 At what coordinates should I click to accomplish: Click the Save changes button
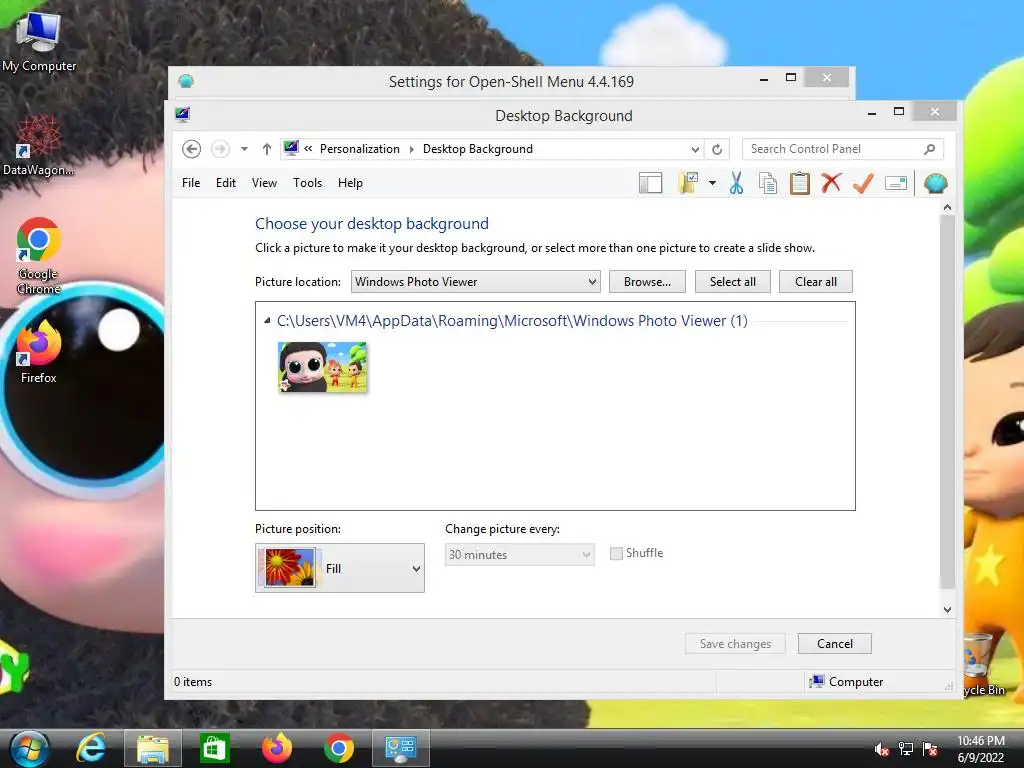point(735,644)
